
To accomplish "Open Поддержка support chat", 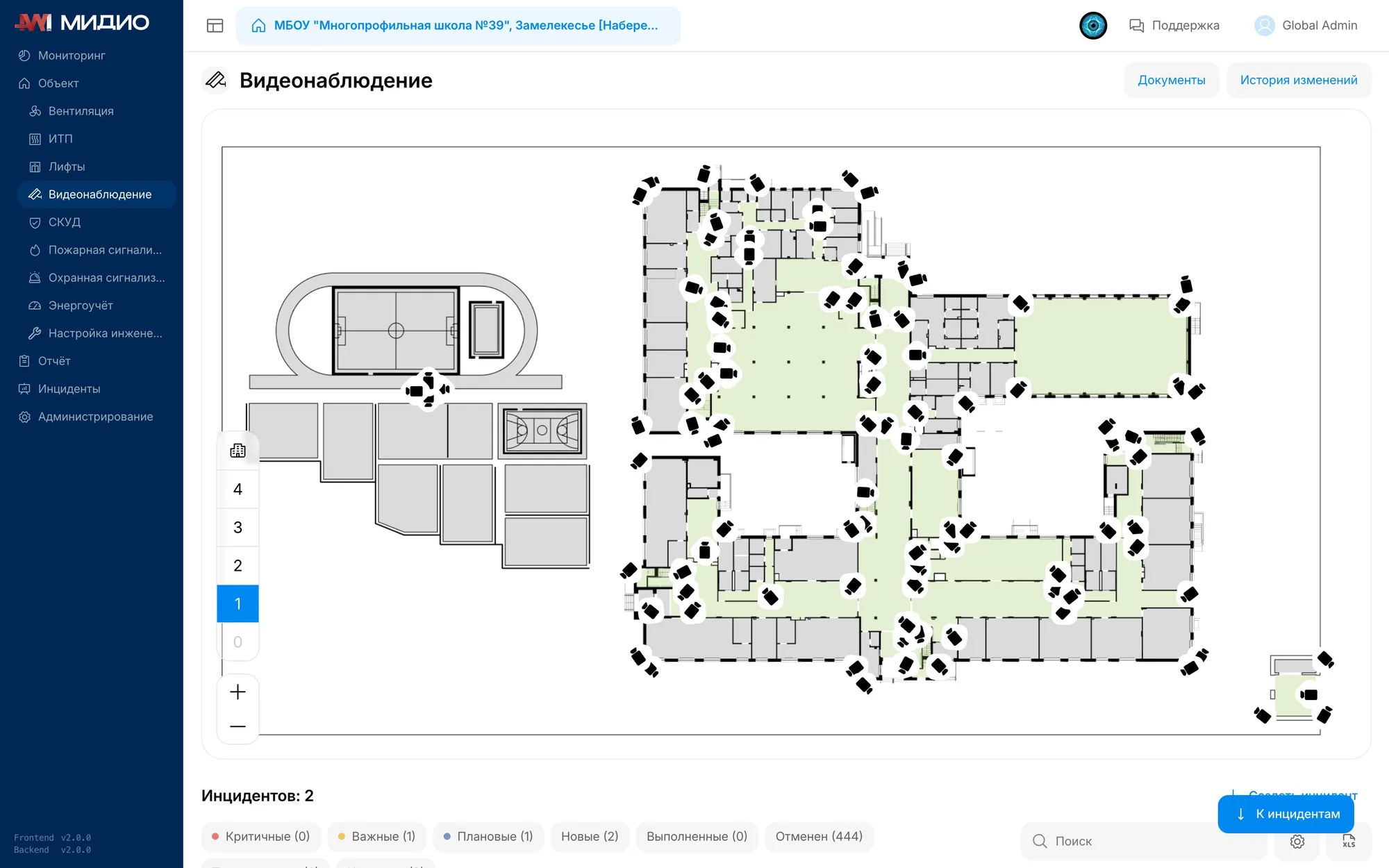I will pos(1174,26).
